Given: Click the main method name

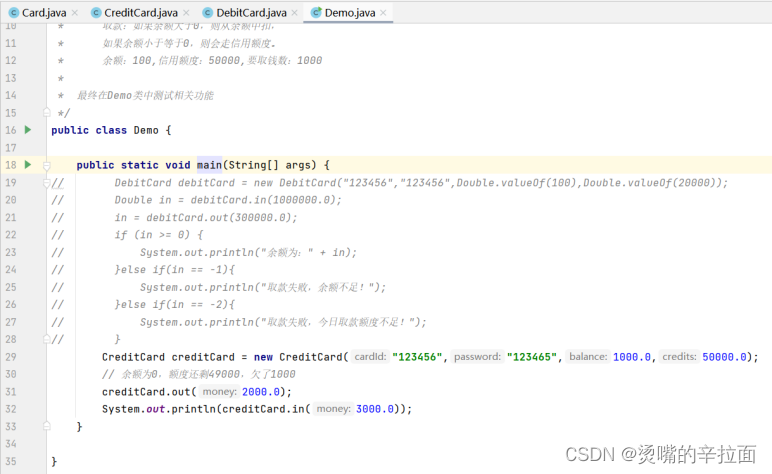Looking at the screenshot, I should [x=209, y=165].
